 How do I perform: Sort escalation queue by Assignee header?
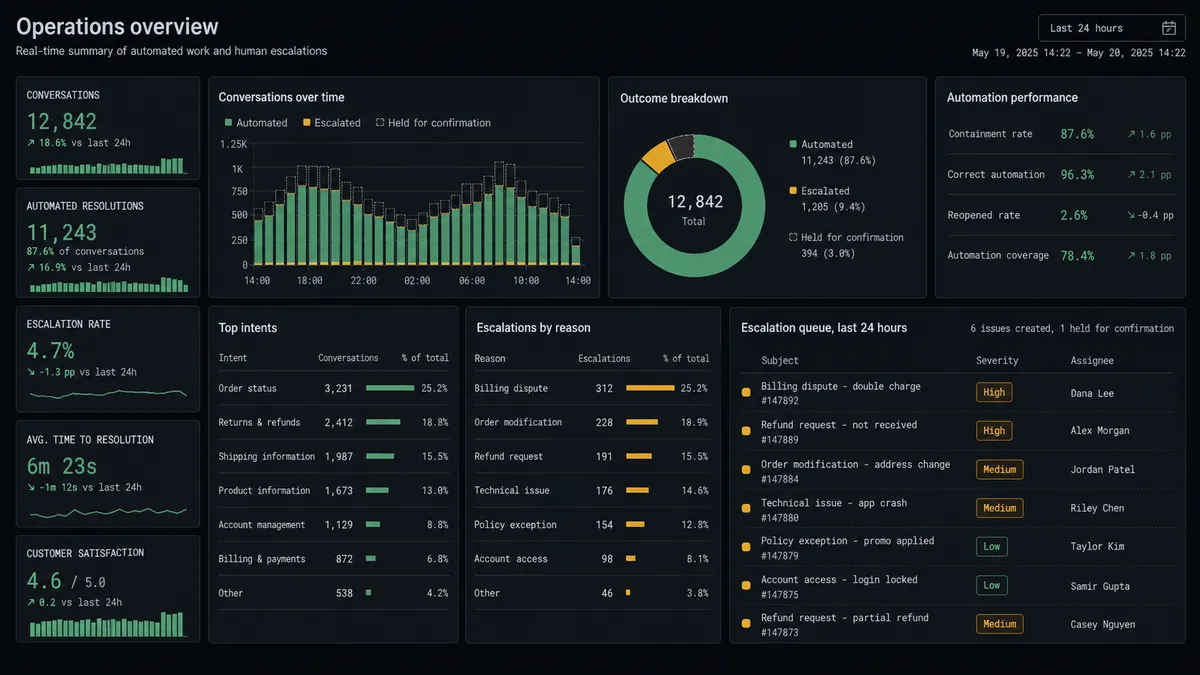1092,360
